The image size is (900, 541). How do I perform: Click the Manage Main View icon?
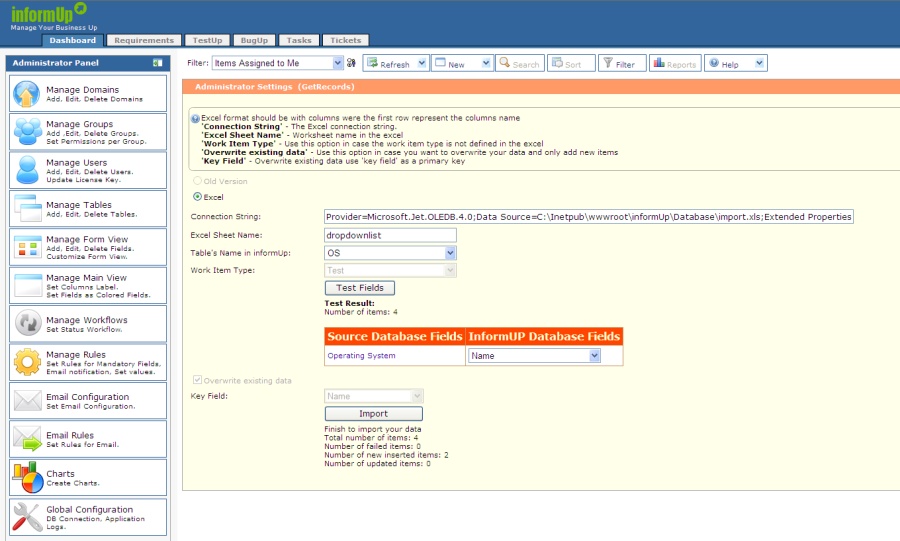28,285
